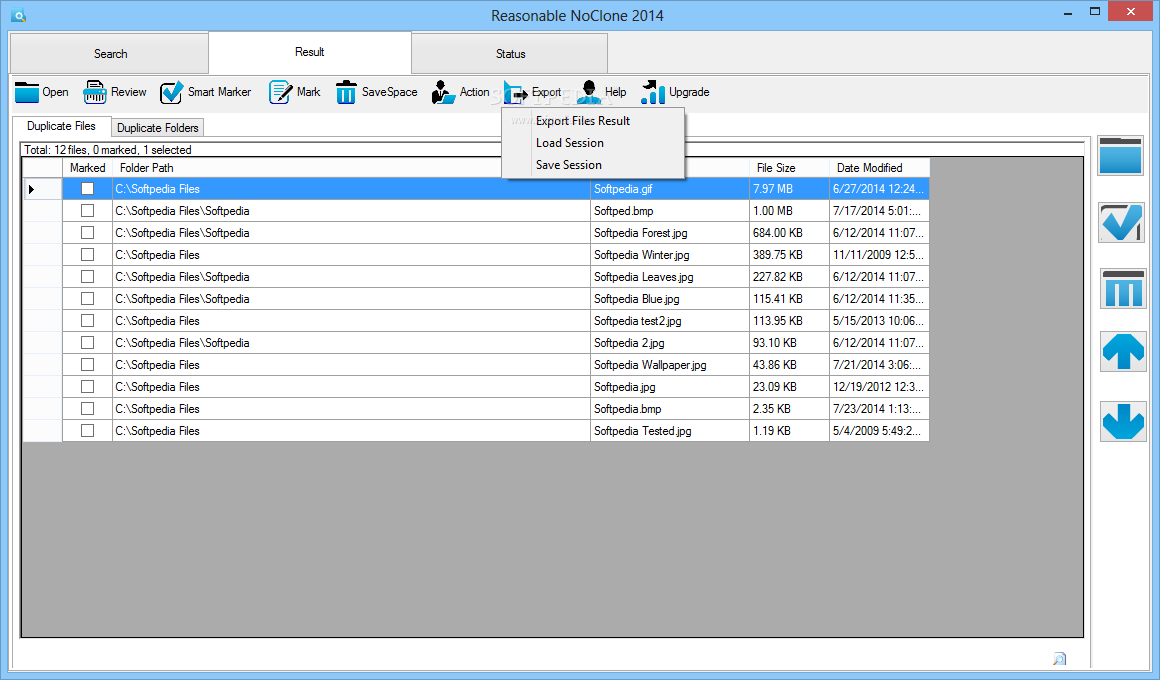The width and height of the screenshot is (1160, 680).
Task: Select the Duplicate Files tab
Action: [61, 126]
